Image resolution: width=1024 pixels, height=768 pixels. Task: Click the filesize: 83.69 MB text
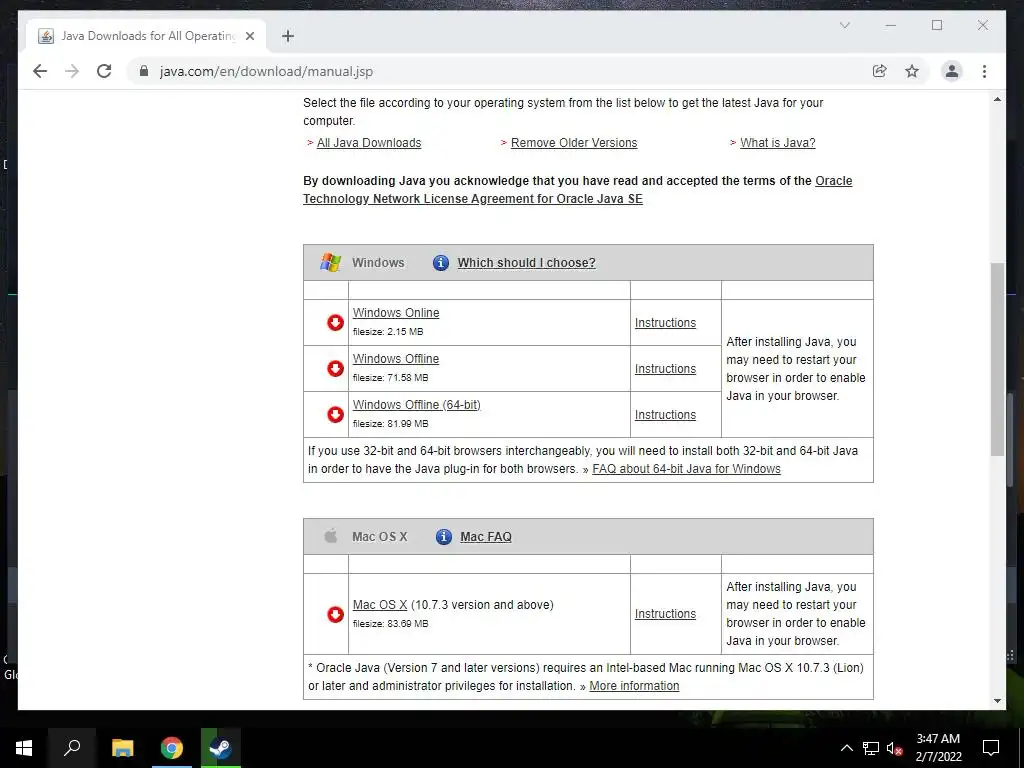click(x=391, y=624)
